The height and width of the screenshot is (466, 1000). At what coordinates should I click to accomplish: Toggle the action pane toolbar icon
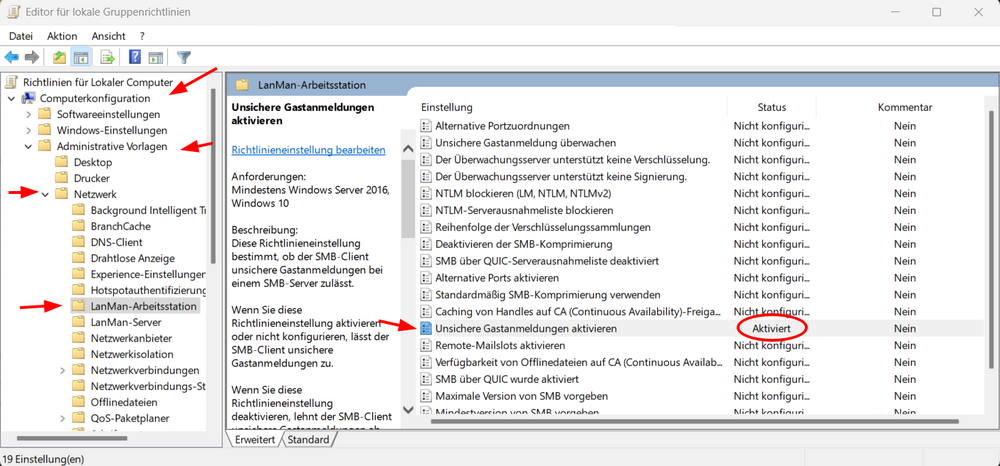coord(156,57)
